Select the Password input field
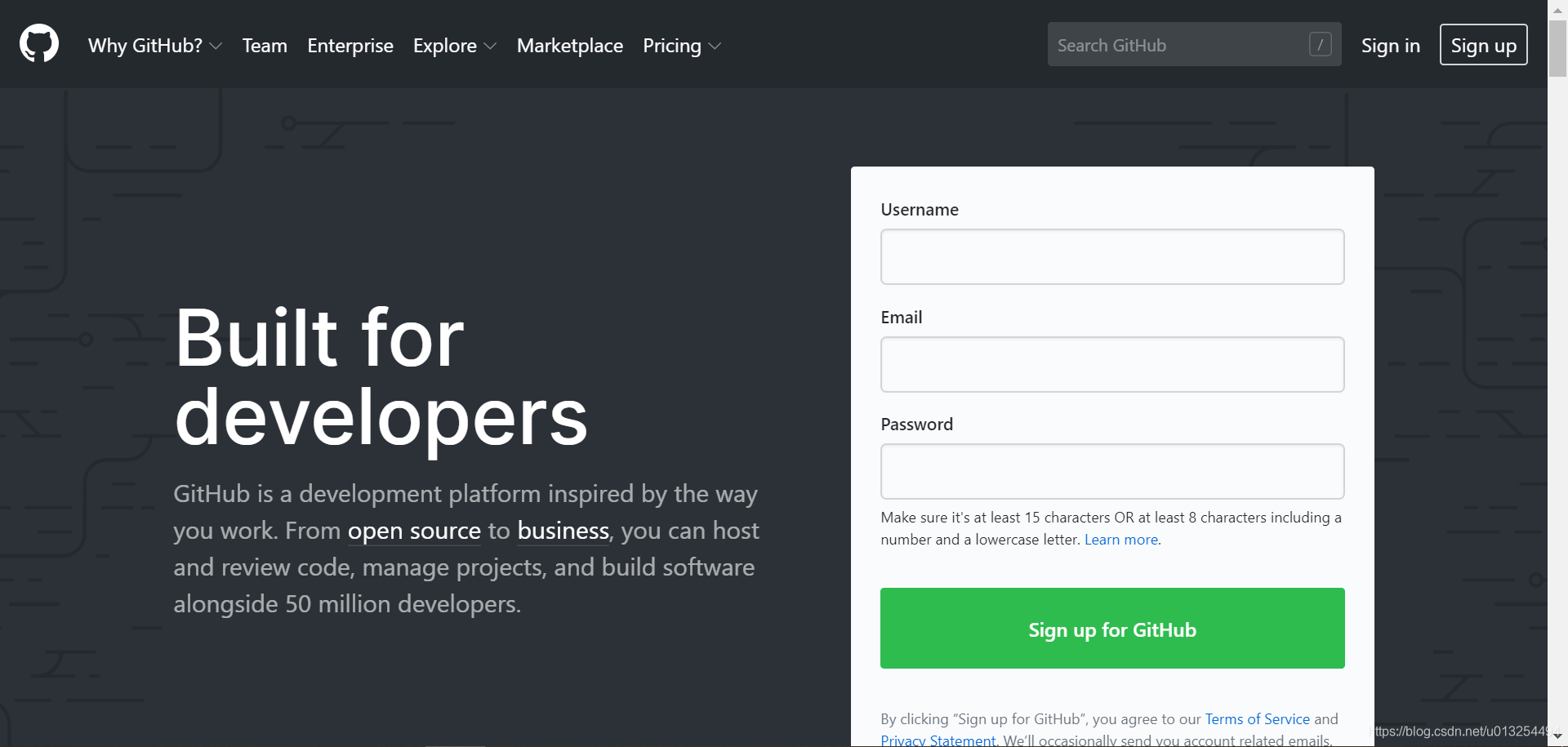The image size is (1568, 747). tap(1112, 471)
